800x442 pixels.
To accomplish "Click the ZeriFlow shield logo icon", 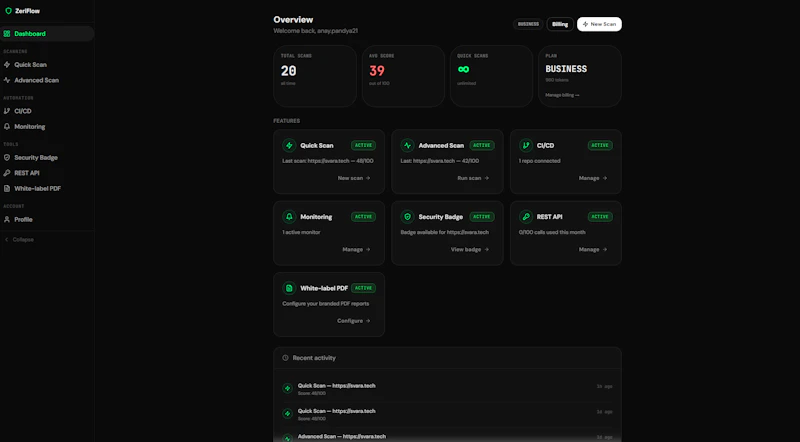I will (x=8, y=11).
